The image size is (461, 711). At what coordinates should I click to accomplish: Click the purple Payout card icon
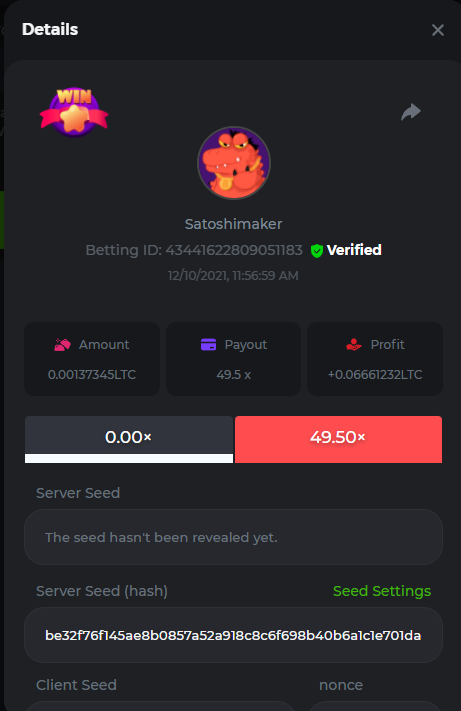(209, 345)
